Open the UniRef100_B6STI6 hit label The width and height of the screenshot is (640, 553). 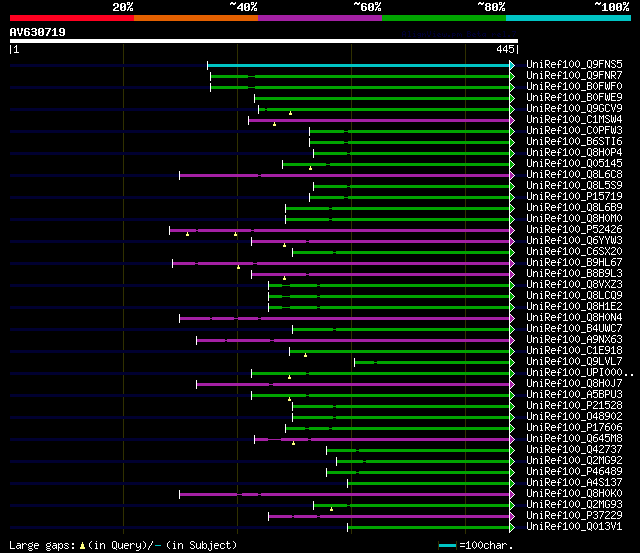(x=574, y=142)
